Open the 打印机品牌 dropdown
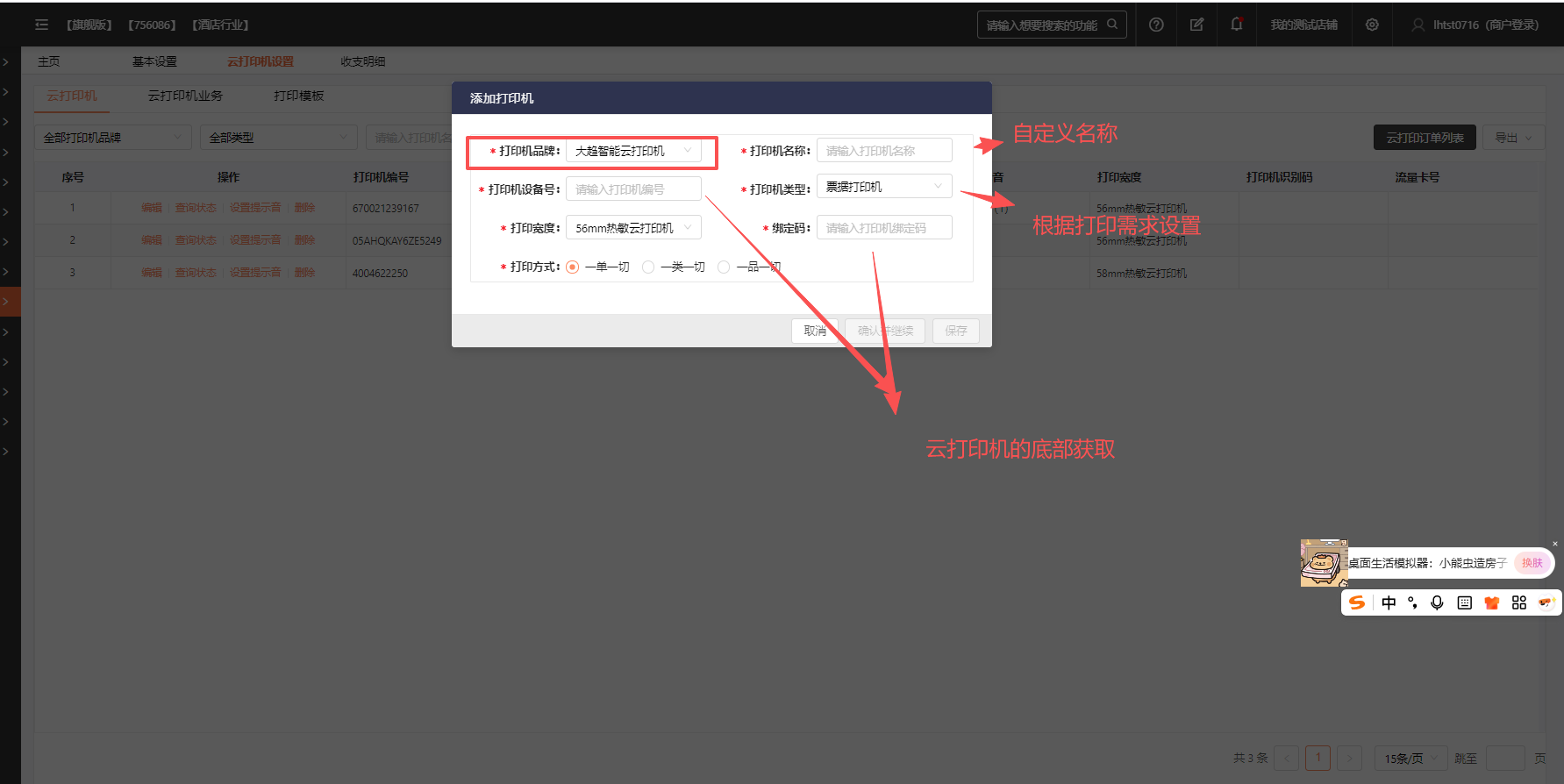Image resolution: width=1564 pixels, height=784 pixels. [633, 151]
